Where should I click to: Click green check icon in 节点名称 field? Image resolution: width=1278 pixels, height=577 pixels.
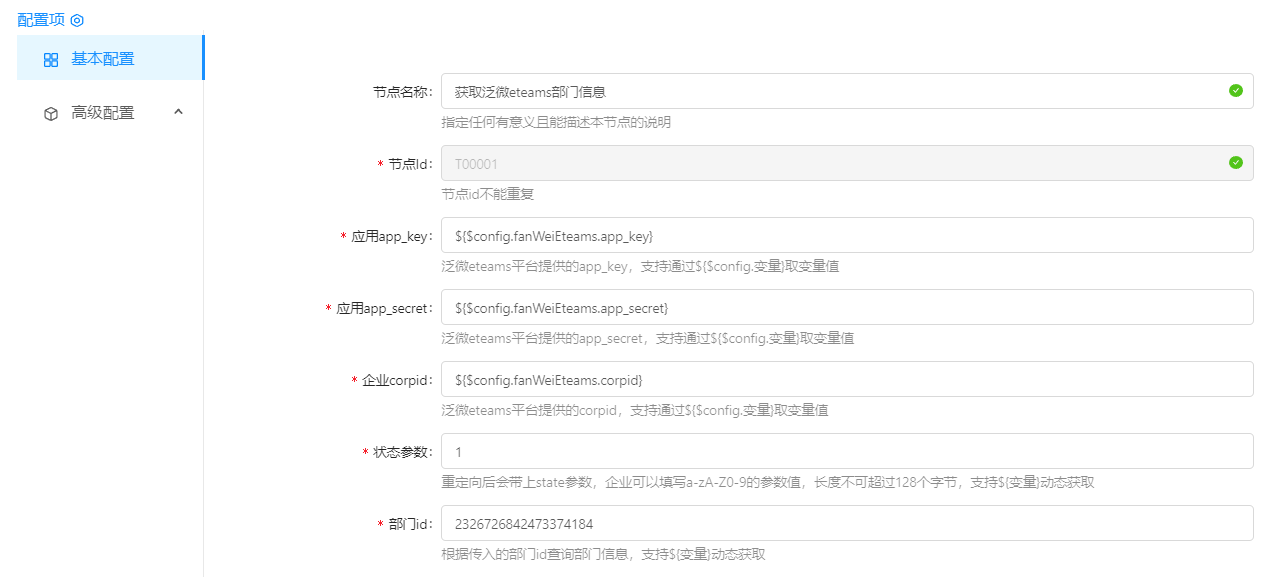pyautogui.click(x=1235, y=91)
